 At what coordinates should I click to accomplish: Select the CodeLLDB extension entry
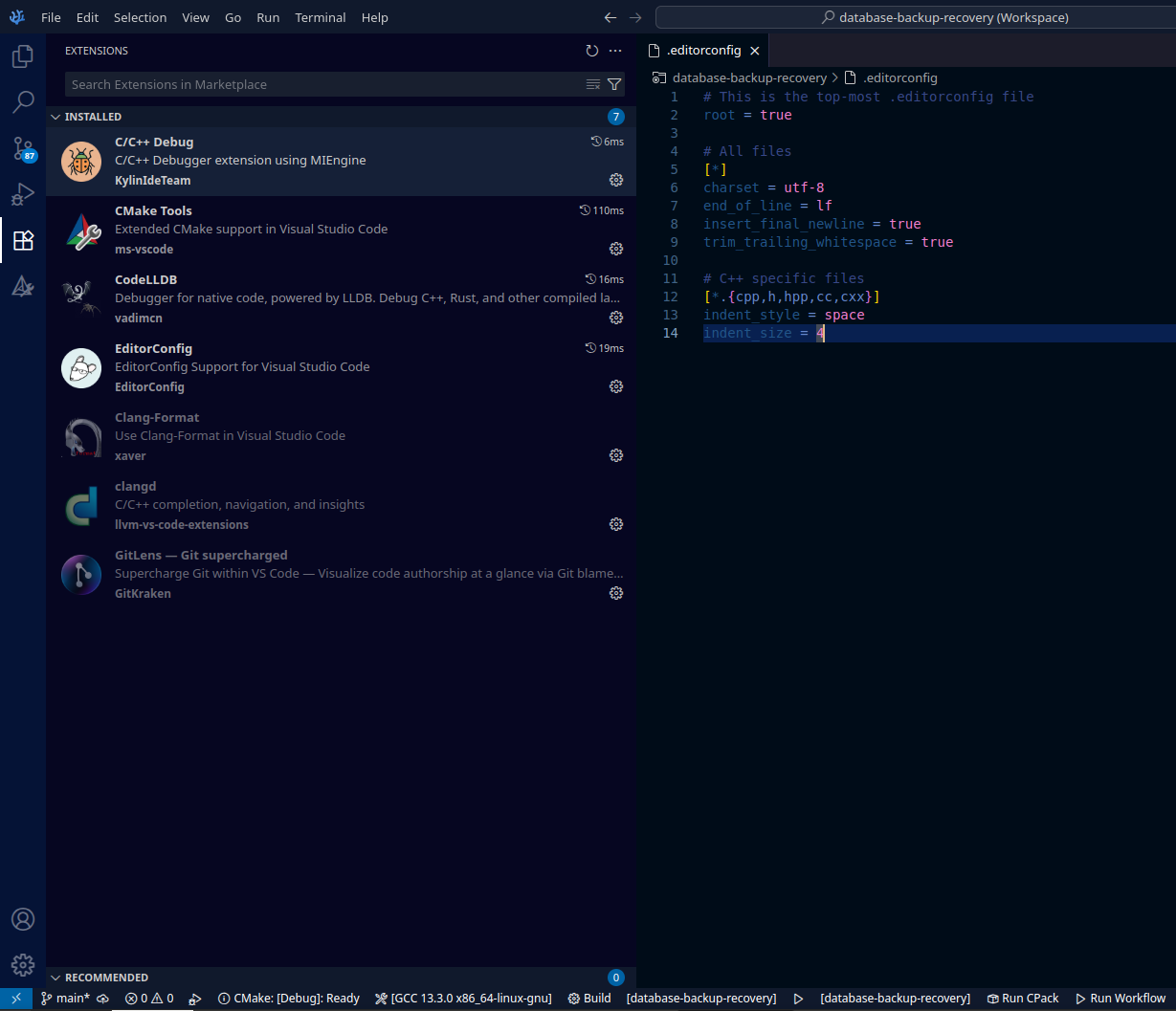pos(341,298)
